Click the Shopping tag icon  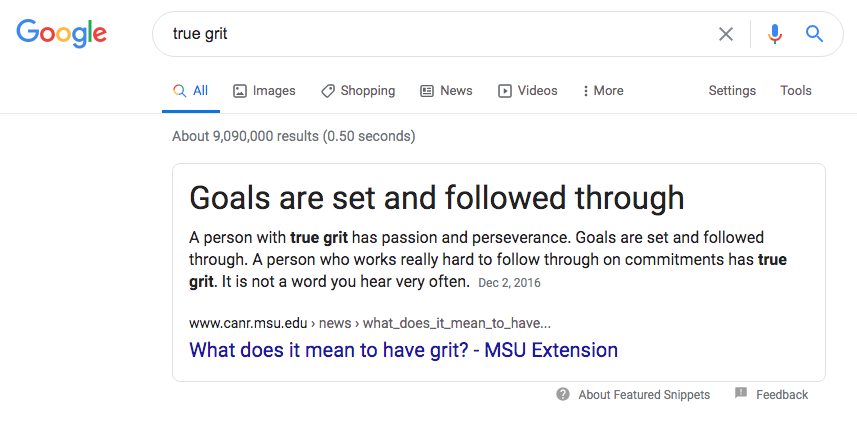[x=328, y=91]
